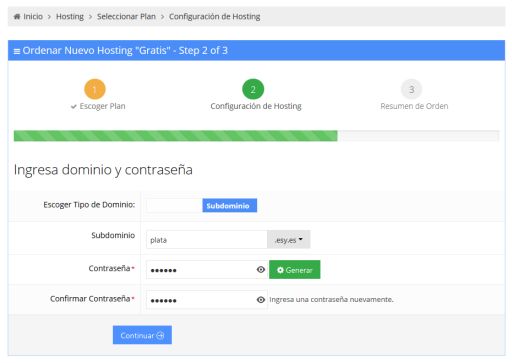Click the home icon in breadcrumb
Viewport: 512px width, 363px height.
pos(17,16)
